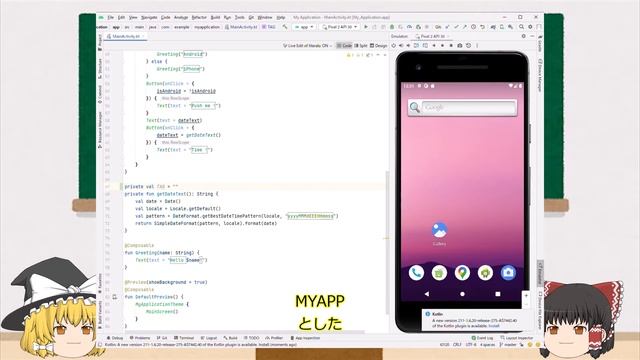The height and width of the screenshot is (360, 640).
Task: Open the File menu
Action: (x=111, y=18)
